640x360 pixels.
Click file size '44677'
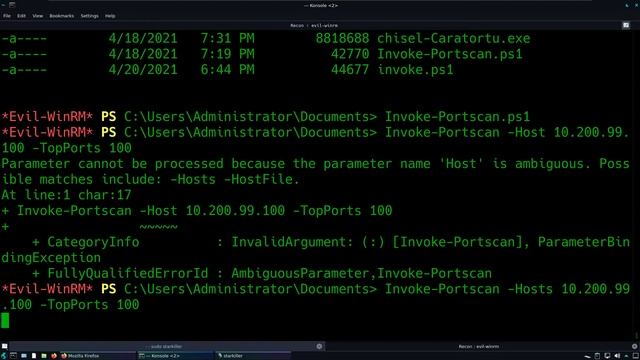(350, 69)
